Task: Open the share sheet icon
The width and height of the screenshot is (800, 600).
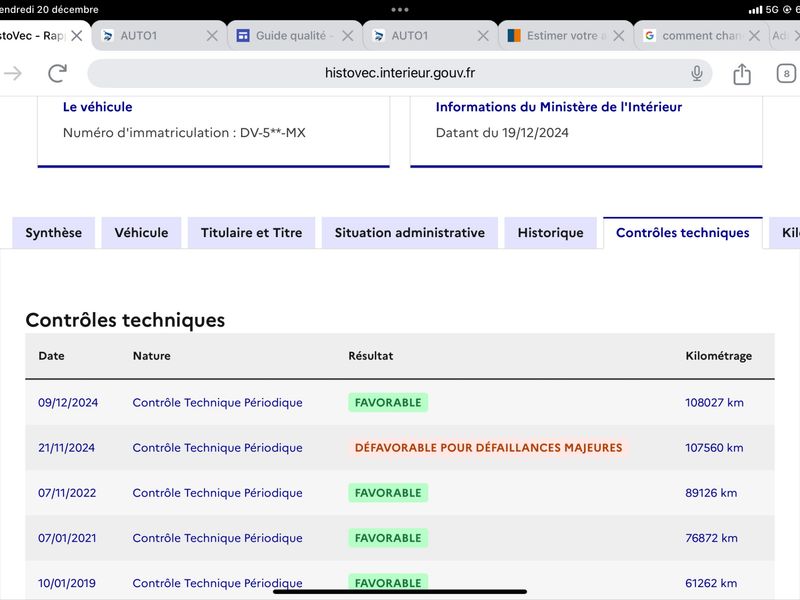Action: [x=742, y=74]
